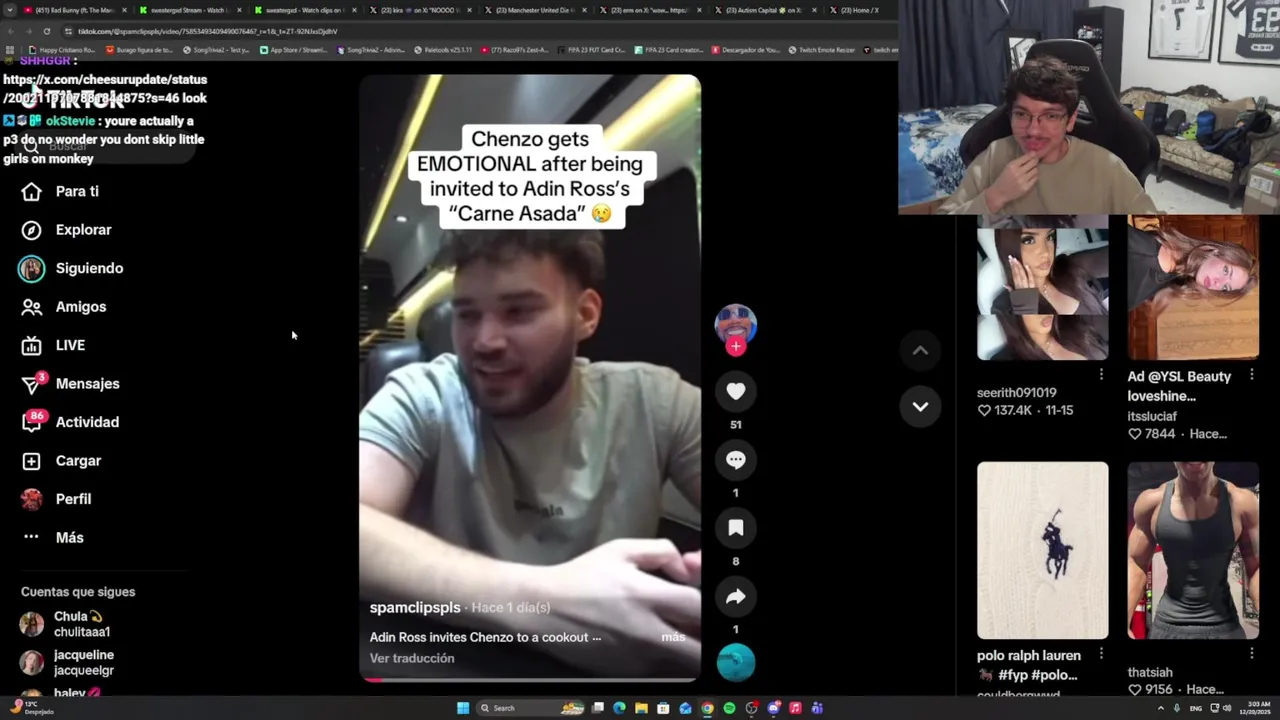Like the video with the heart icon
This screenshot has height=720, width=1280.
(736, 392)
